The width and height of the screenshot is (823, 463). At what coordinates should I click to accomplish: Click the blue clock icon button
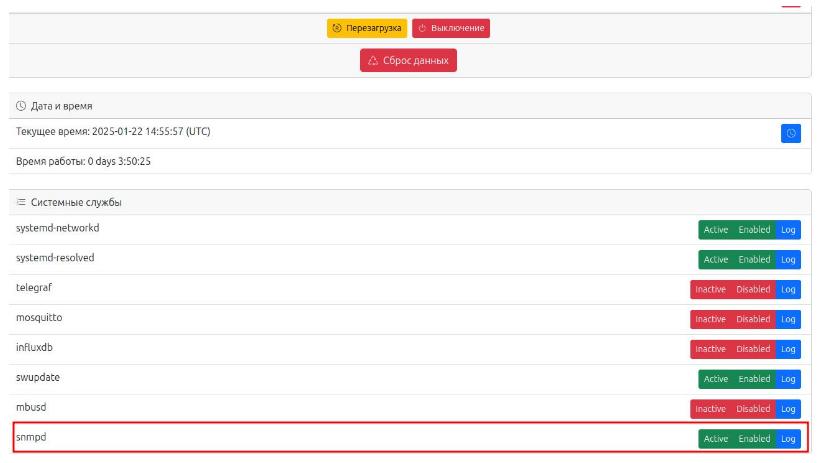(790, 133)
